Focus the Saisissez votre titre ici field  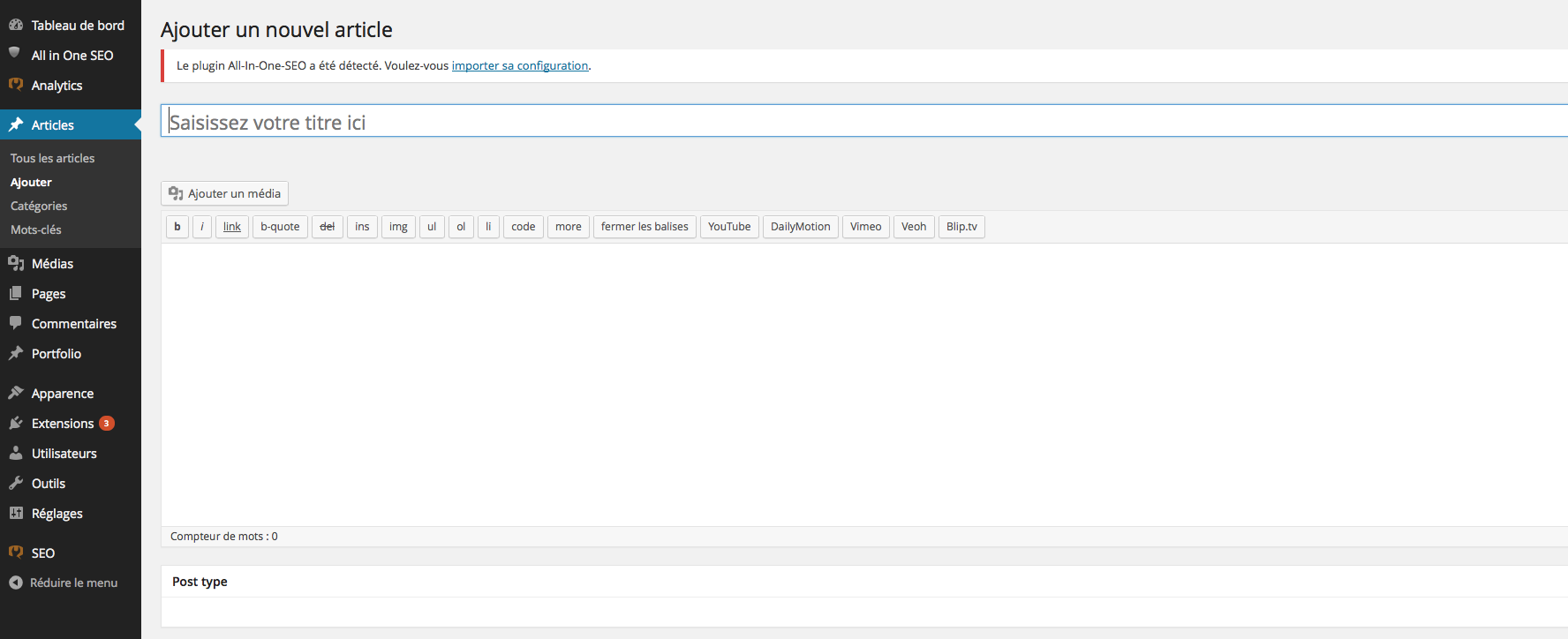click(x=864, y=121)
